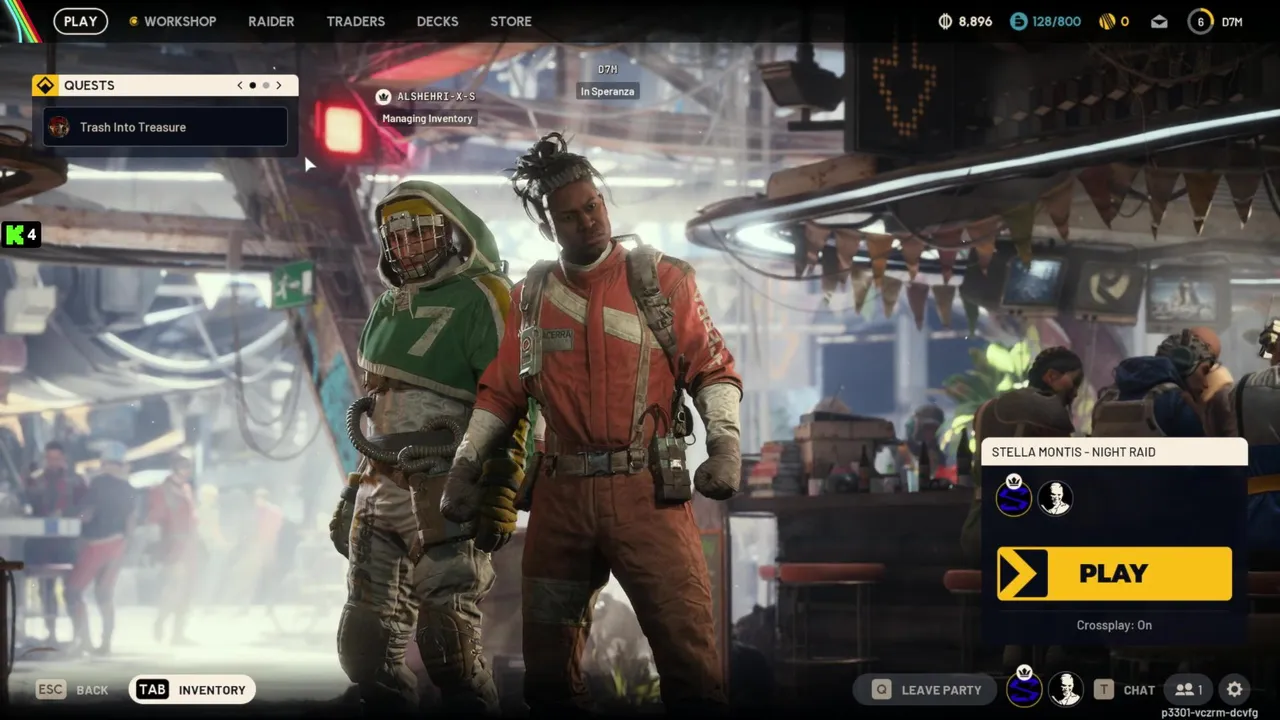The width and height of the screenshot is (1280, 720).
Task: Go to previous quest page arrow
Action: [240, 86]
